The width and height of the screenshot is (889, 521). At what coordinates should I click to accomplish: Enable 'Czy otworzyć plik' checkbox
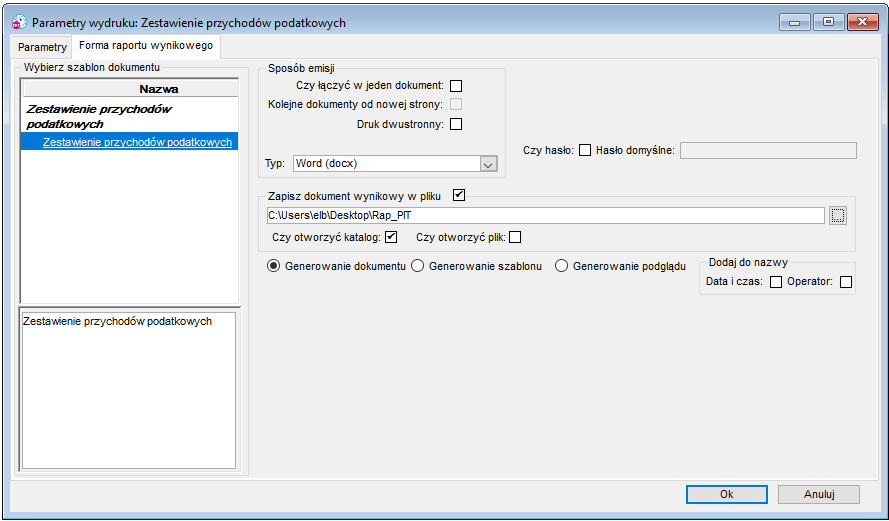(515, 237)
